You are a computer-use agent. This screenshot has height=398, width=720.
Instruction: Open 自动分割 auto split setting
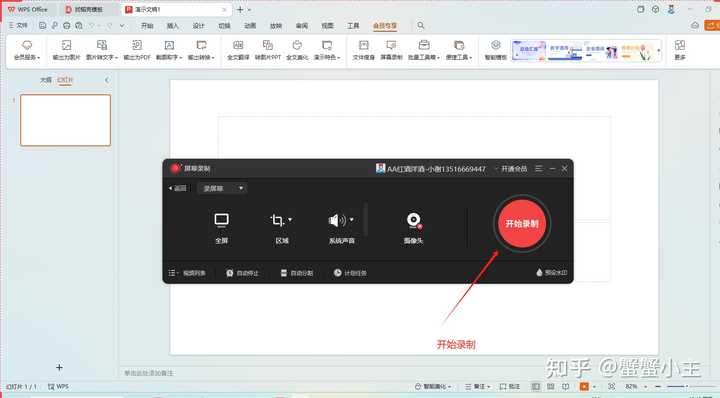tap(297, 273)
